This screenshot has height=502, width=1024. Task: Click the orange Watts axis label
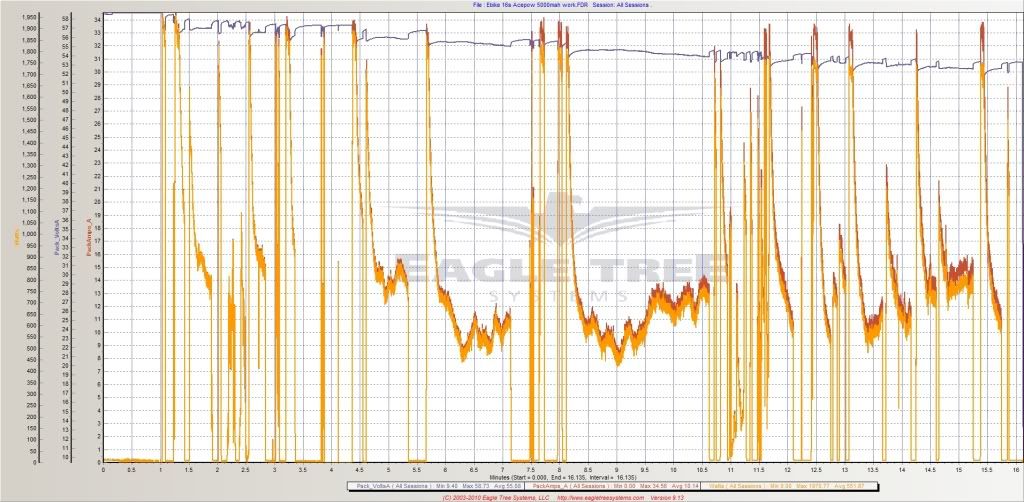point(16,236)
